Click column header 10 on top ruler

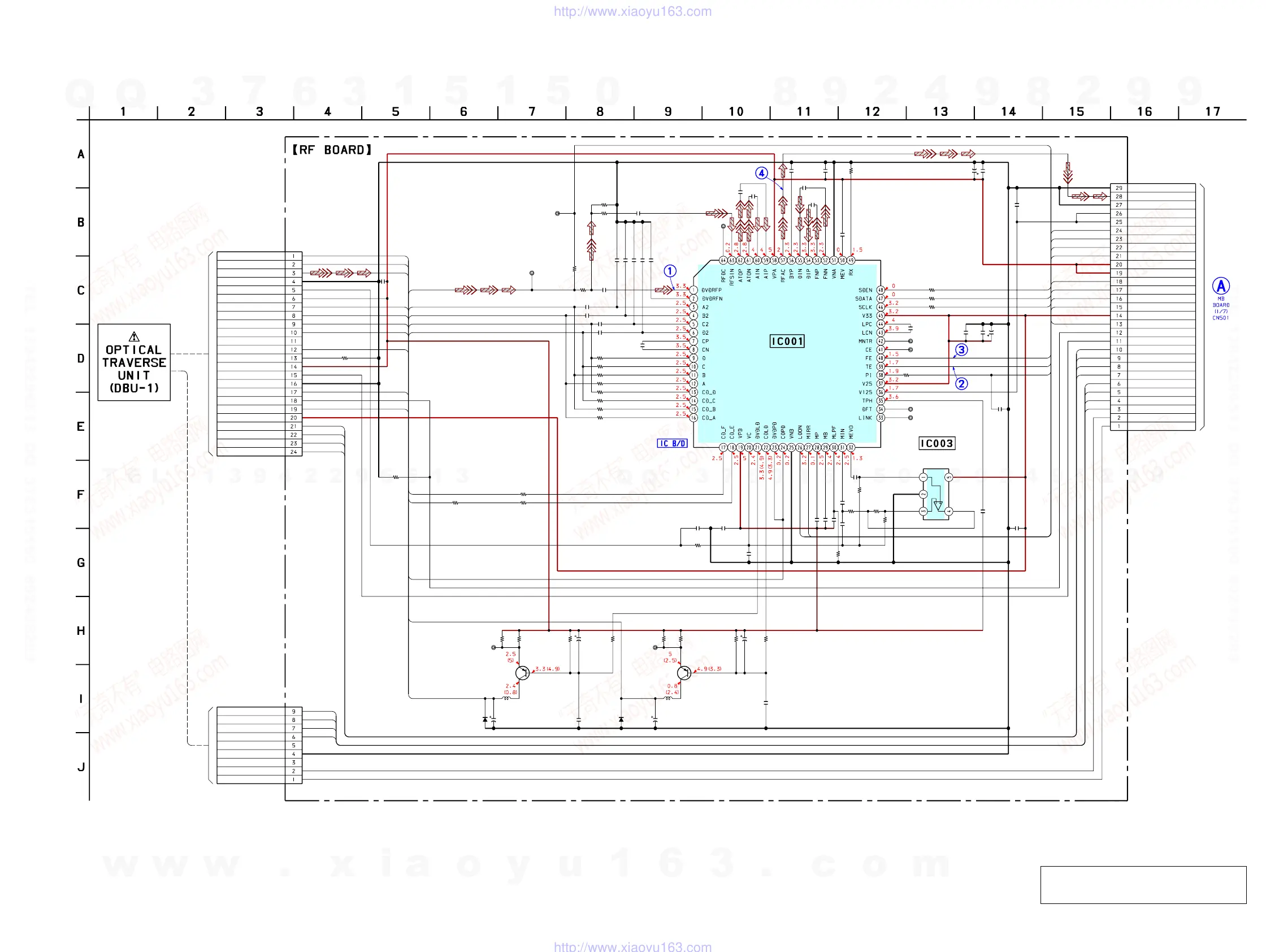click(x=735, y=111)
